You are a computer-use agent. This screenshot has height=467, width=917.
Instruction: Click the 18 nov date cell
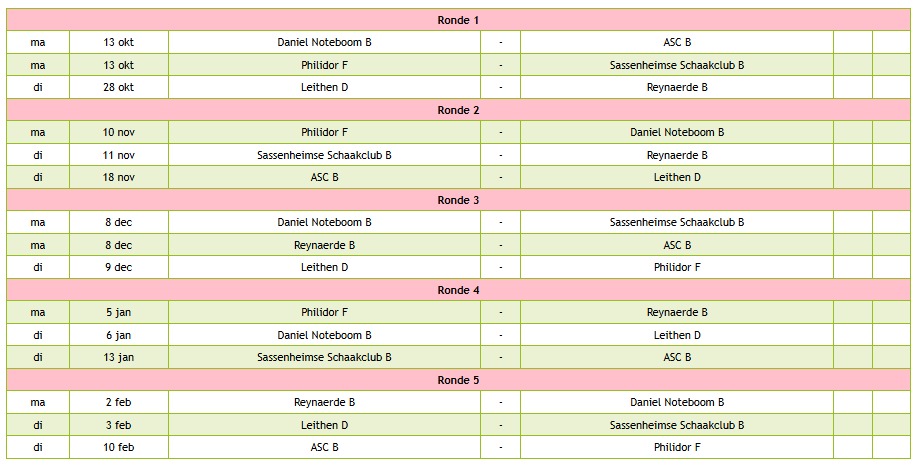point(118,177)
